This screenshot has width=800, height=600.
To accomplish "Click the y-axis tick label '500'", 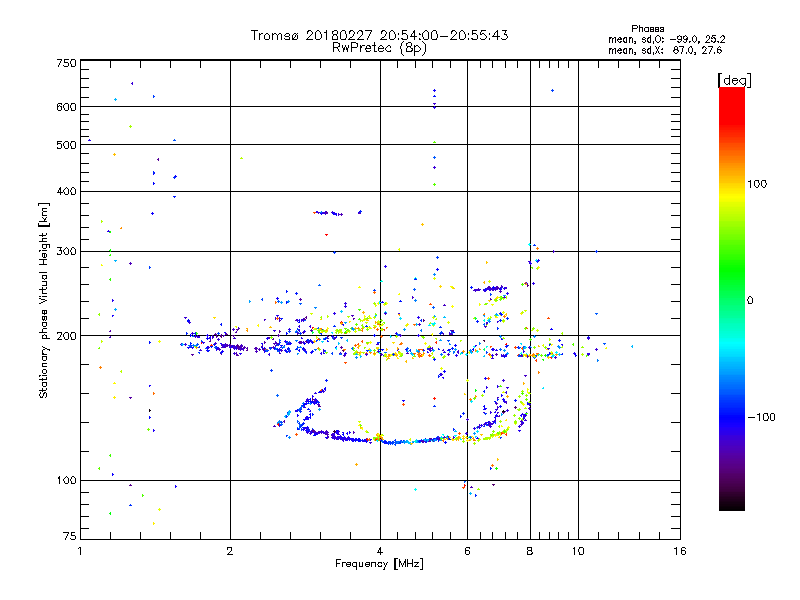I will tap(66, 145).
